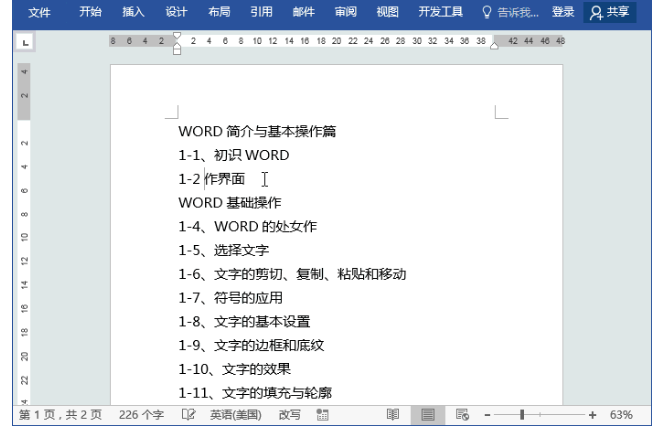Image resolution: width=659 pixels, height=426 pixels.
Task: Switch to the 开始 ribbon tab
Action: click(90, 12)
